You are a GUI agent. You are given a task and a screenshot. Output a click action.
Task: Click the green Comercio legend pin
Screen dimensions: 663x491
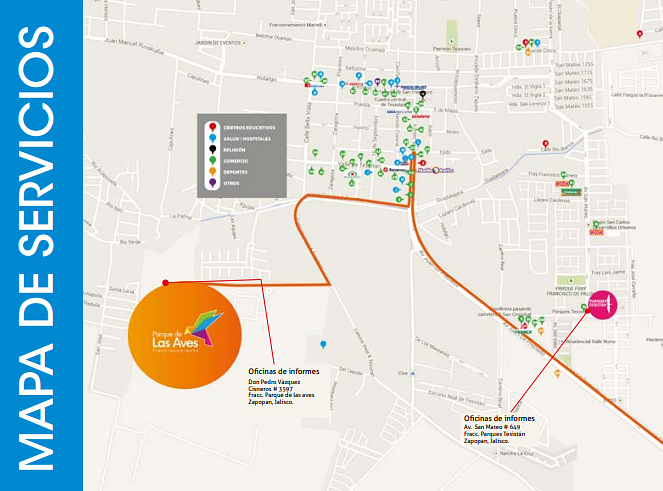(211, 161)
